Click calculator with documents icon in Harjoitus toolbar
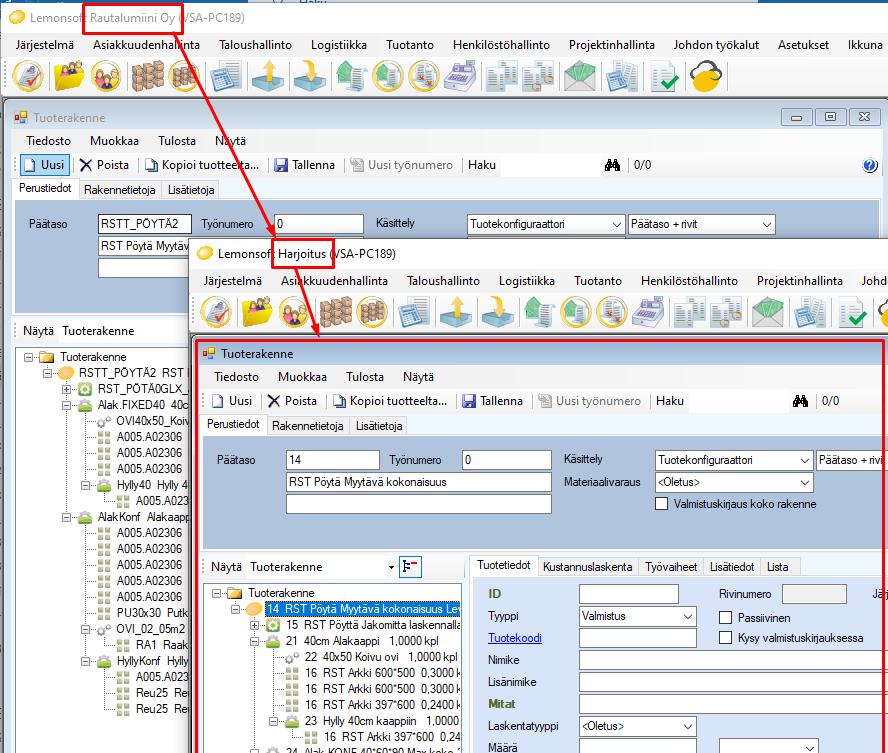 coord(810,313)
